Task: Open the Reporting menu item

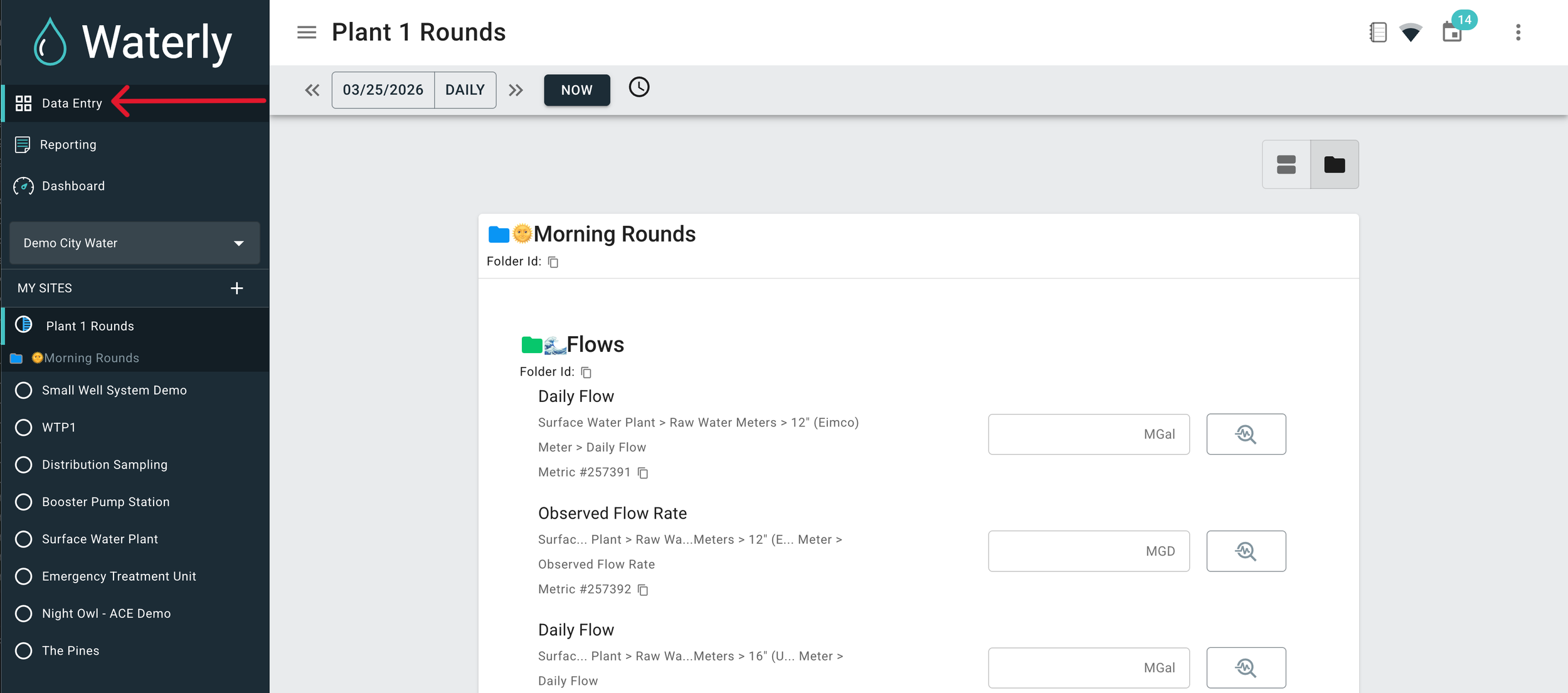Action: pos(68,145)
